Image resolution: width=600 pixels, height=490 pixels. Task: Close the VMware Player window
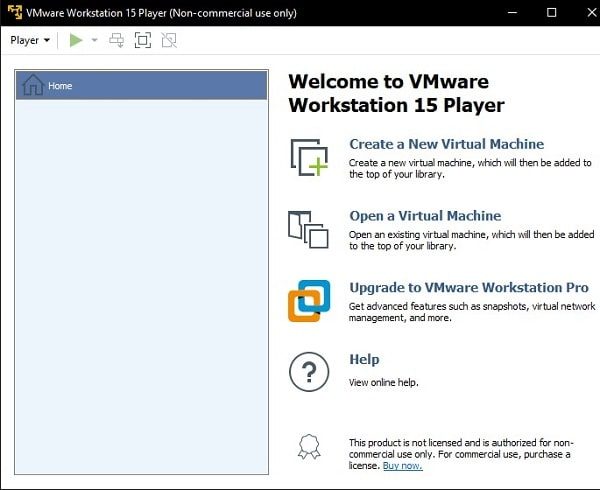pos(591,13)
